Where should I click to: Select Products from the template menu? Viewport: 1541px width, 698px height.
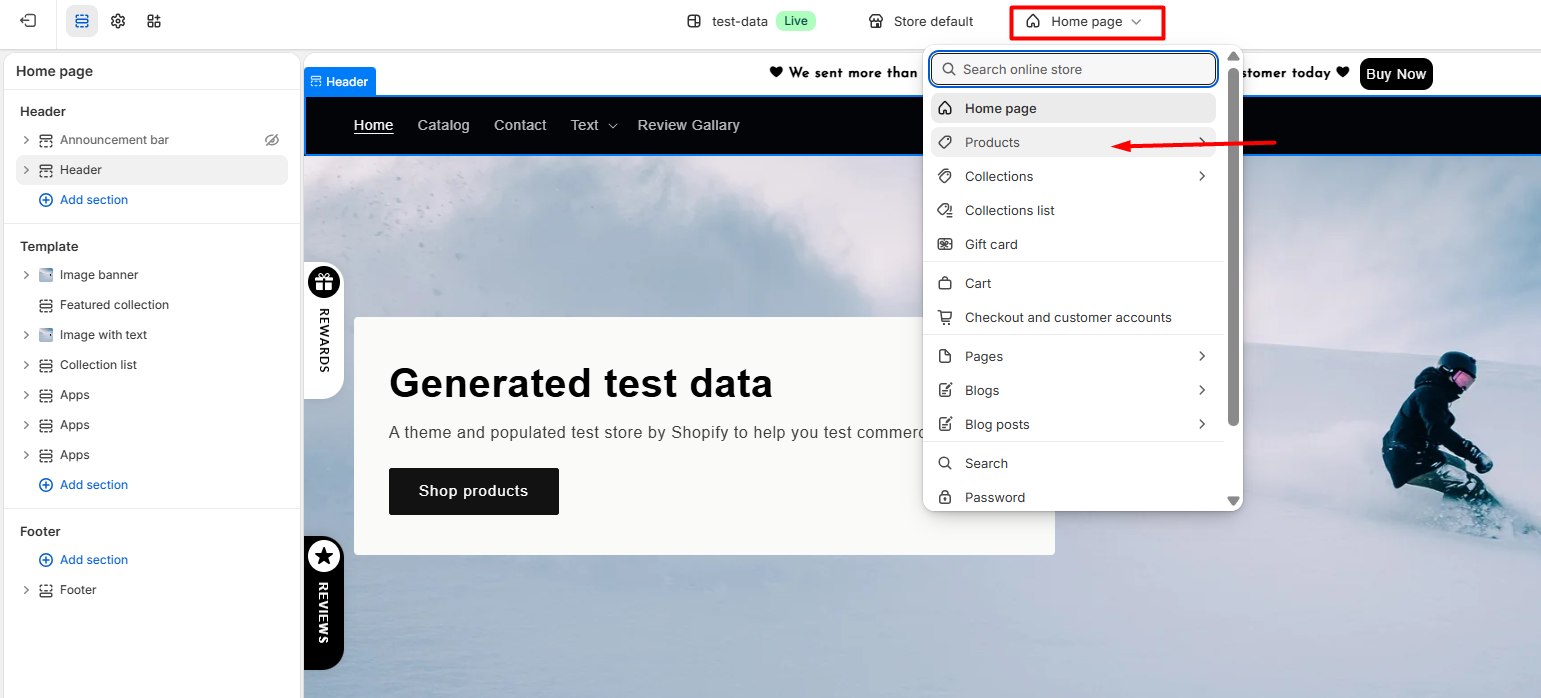(992, 142)
